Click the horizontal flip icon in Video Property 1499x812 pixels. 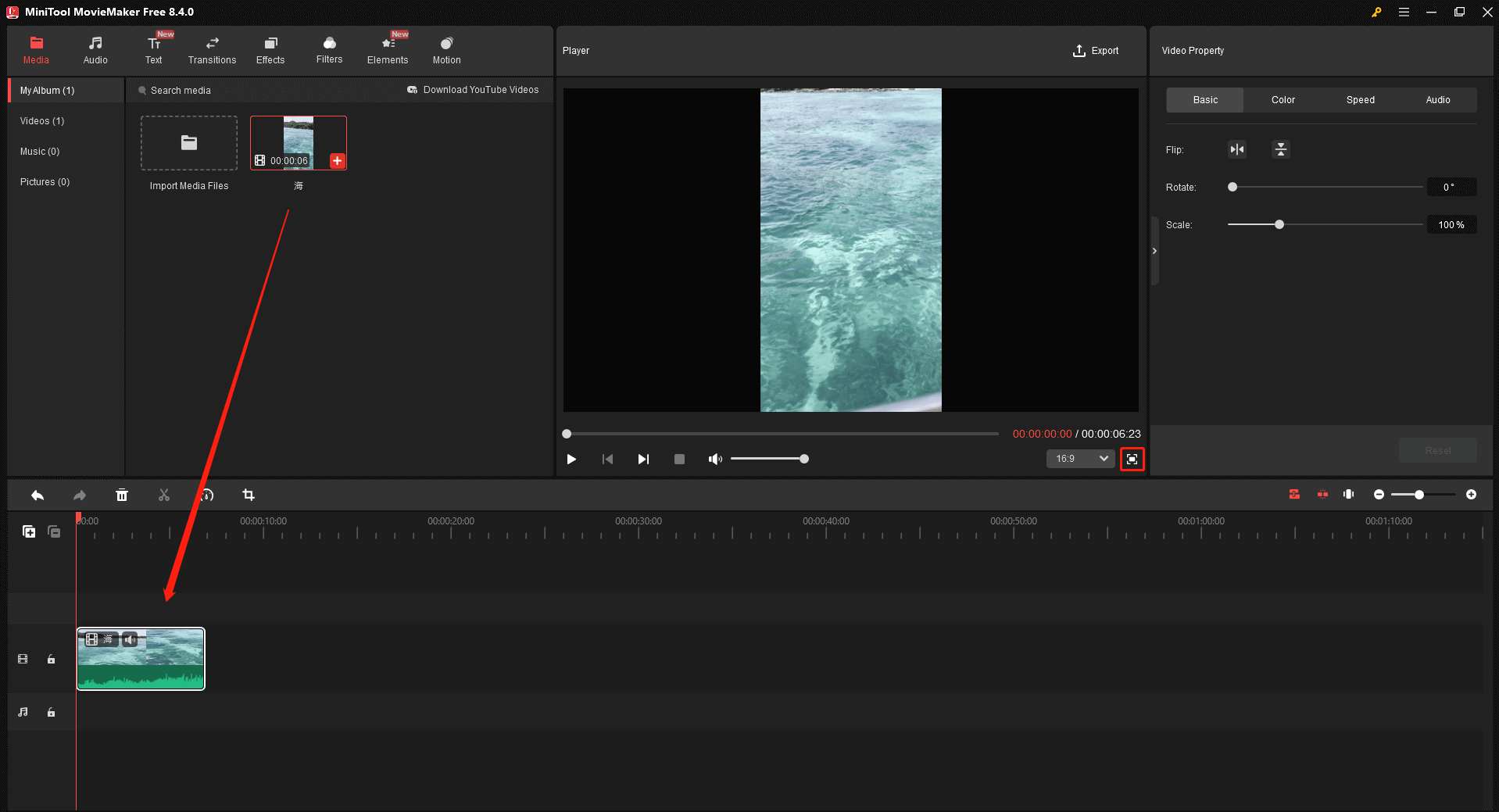pos(1236,149)
